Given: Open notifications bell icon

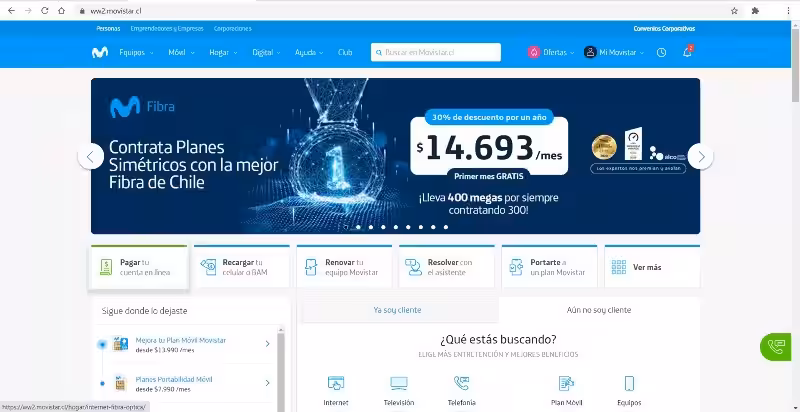Looking at the screenshot, I should [x=687, y=52].
